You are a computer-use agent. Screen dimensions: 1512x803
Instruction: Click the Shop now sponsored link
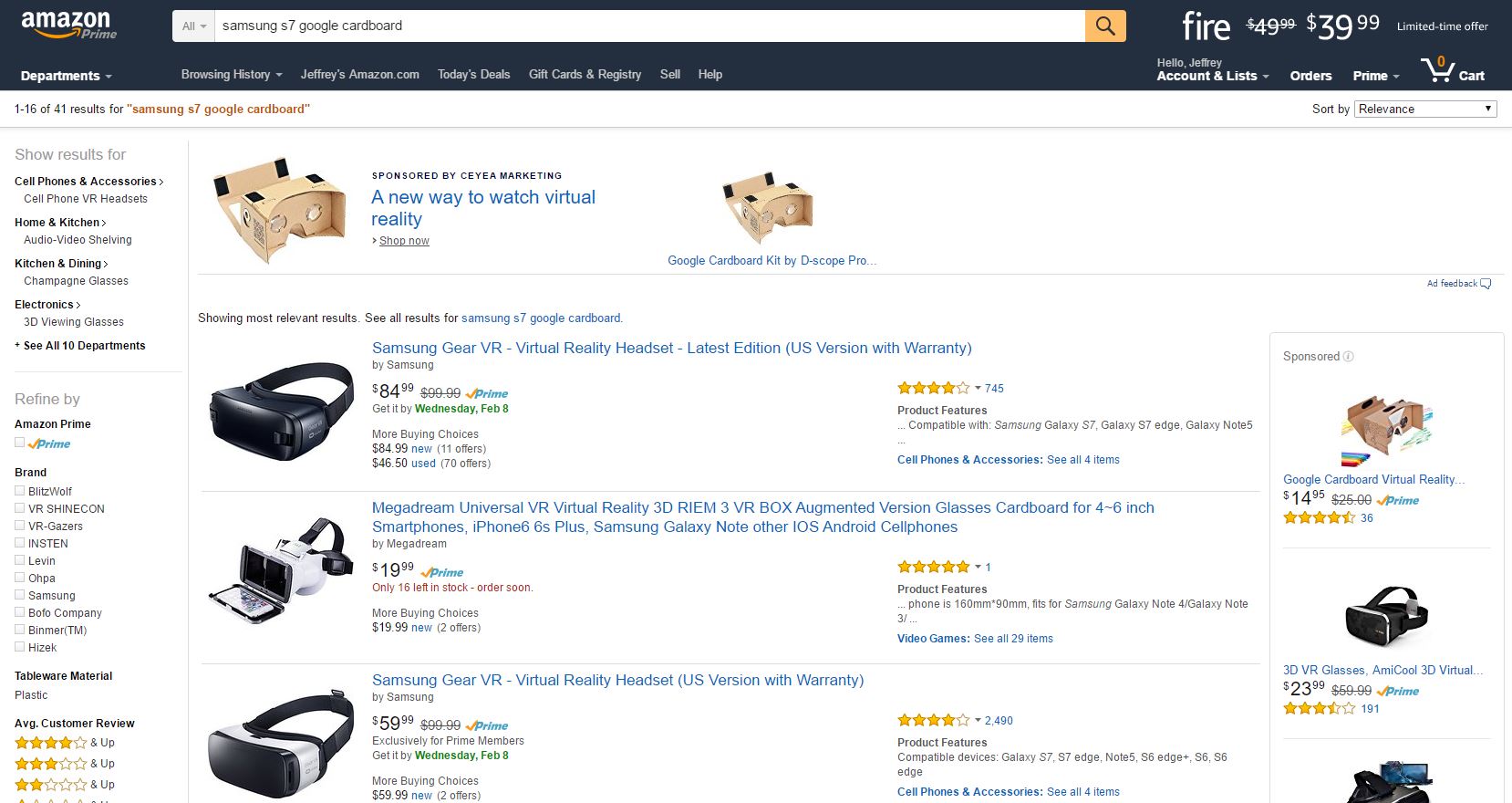tap(404, 241)
